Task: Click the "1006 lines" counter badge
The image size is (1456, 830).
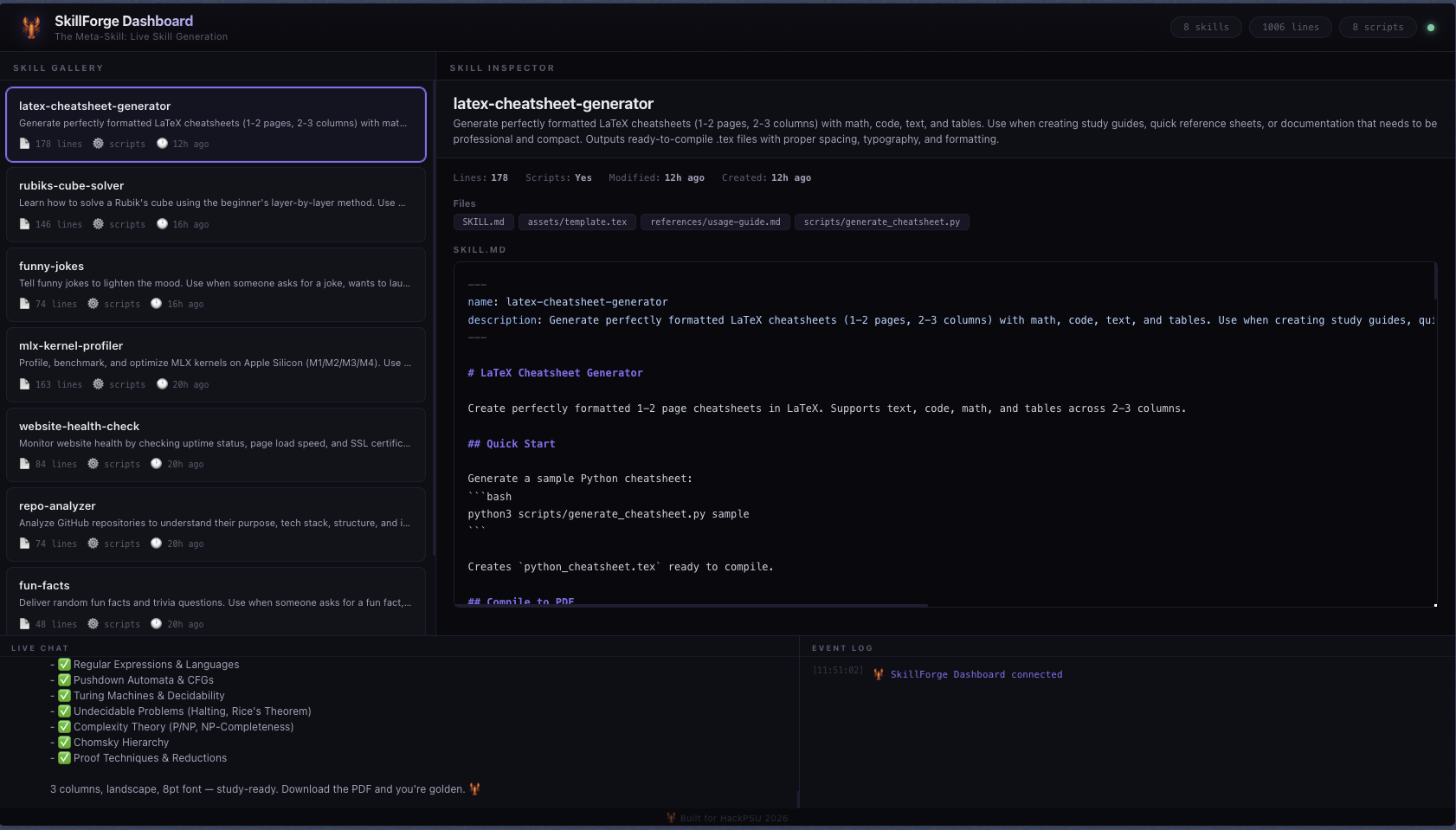Action: (1290, 28)
